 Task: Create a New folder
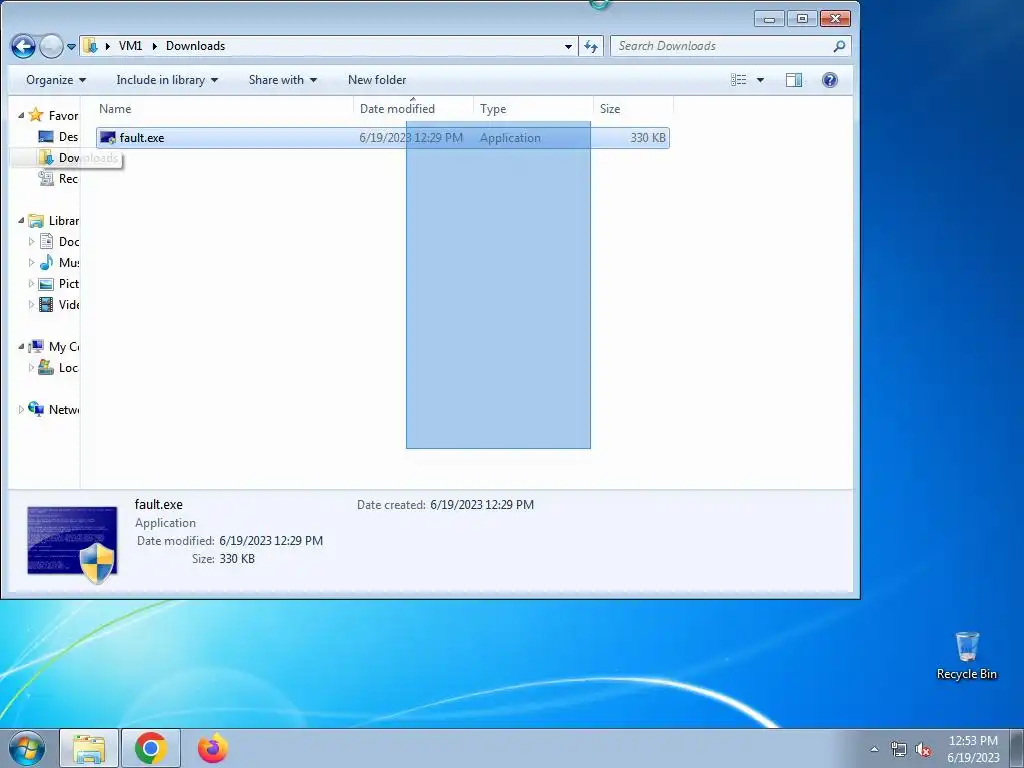pos(377,80)
